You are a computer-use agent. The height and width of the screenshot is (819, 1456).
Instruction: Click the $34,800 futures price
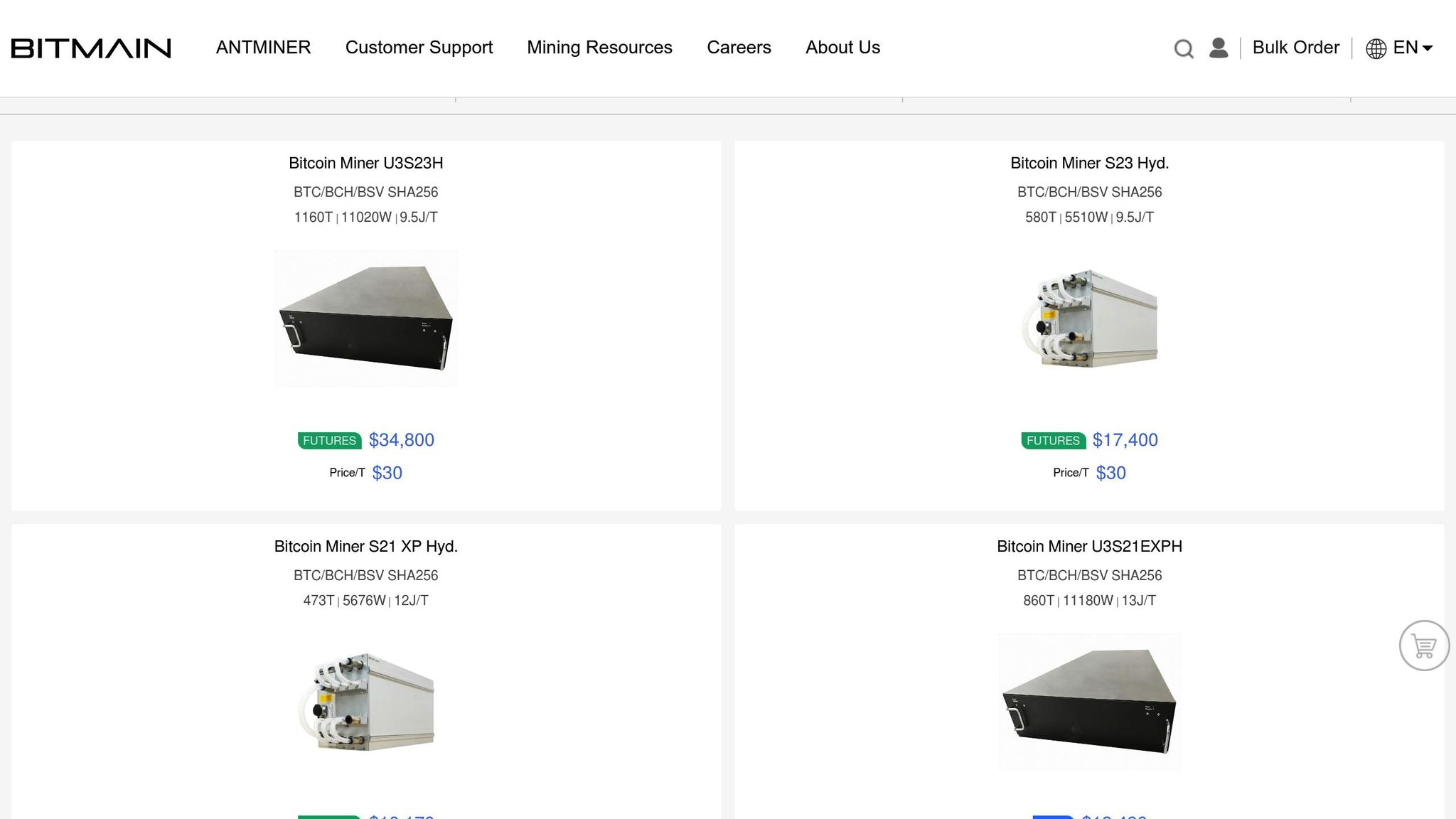401,440
